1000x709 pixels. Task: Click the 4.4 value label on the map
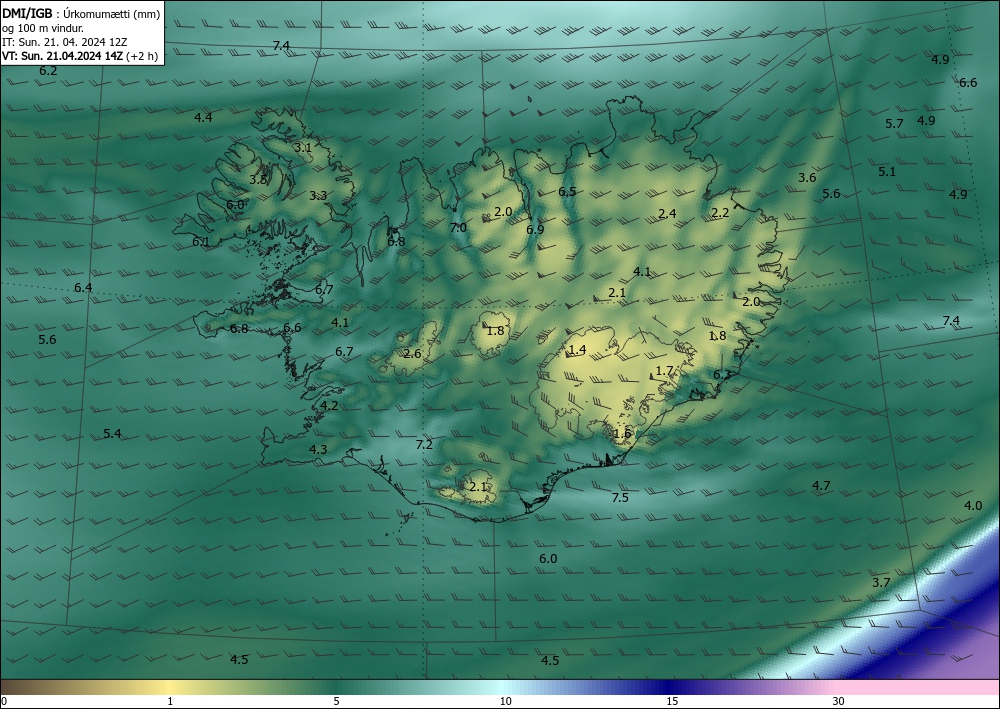pyautogui.click(x=203, y=117)
